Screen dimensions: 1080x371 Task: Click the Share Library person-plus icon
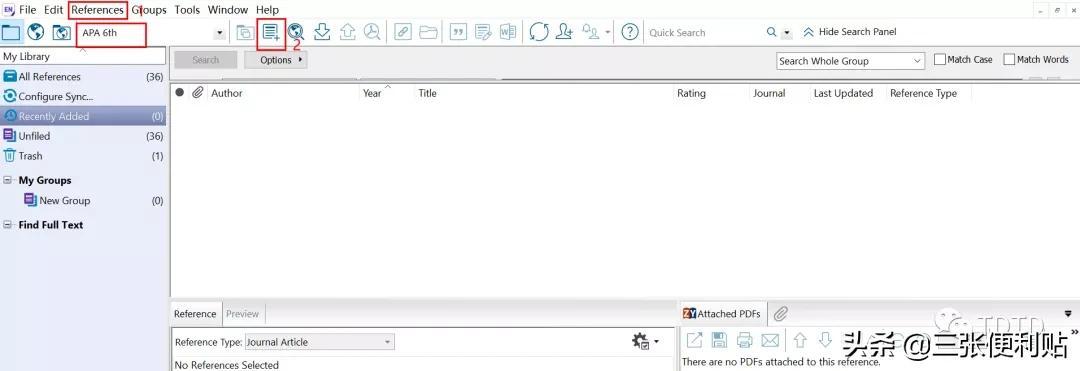click(564, 32)
